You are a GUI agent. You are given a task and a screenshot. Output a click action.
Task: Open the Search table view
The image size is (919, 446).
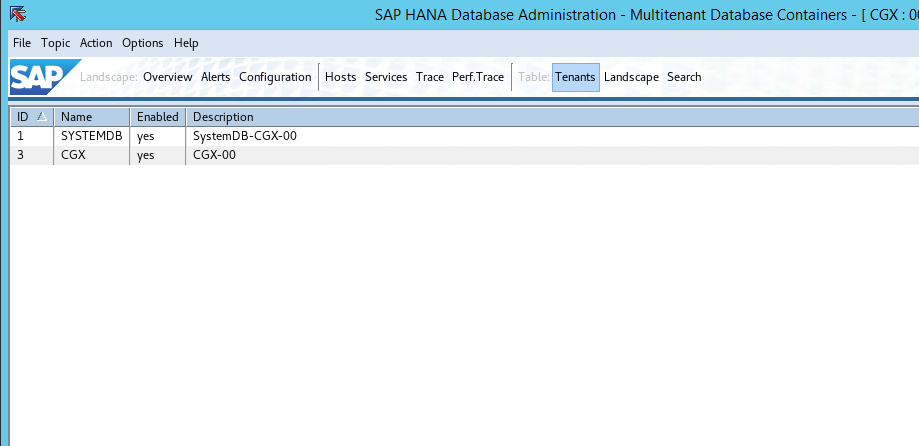pos(684,77)
